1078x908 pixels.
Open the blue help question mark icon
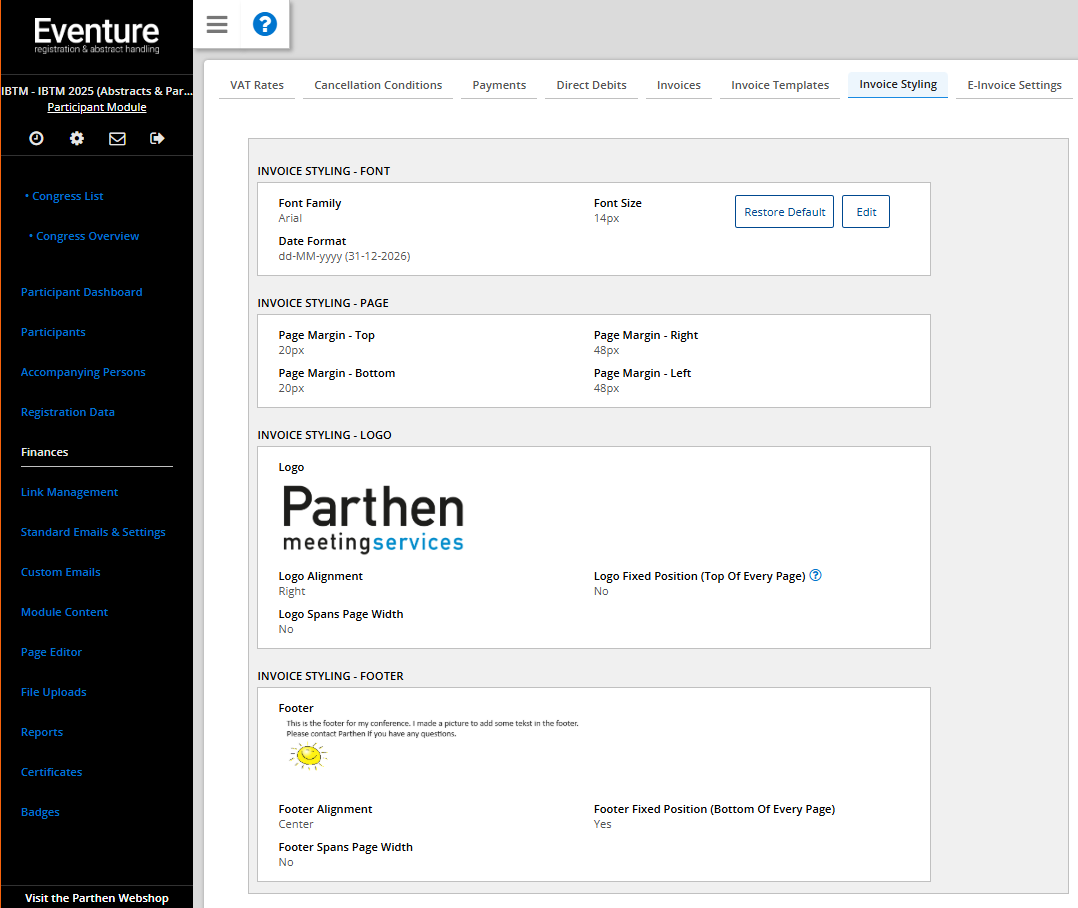264,25
